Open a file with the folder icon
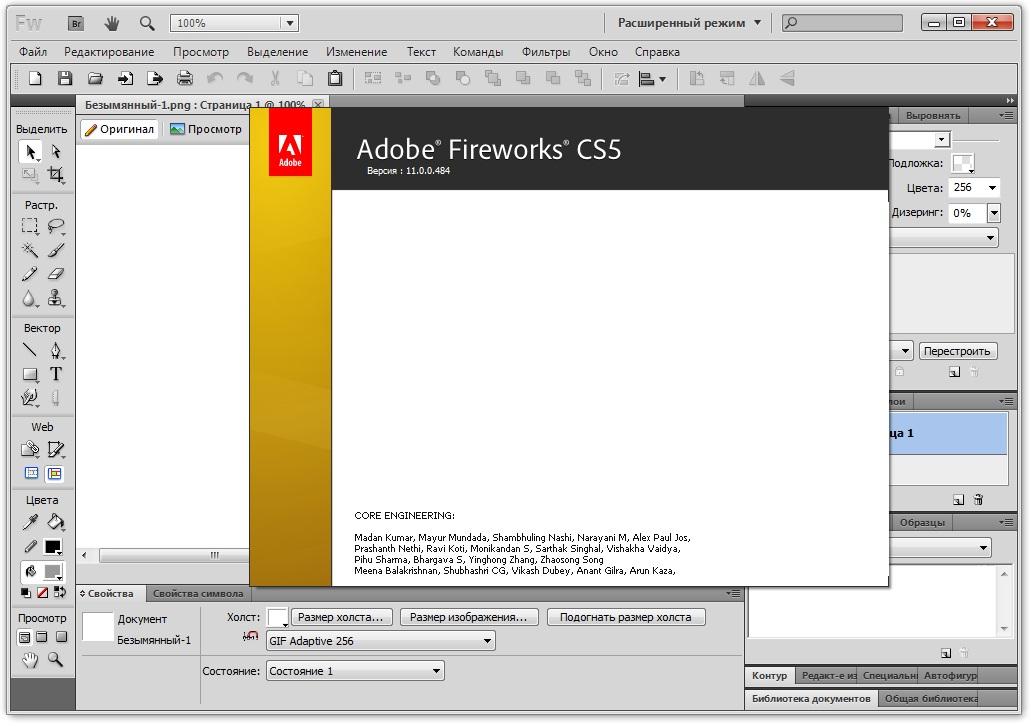This screenshot has width=1031, height=727. pos(95,79)
